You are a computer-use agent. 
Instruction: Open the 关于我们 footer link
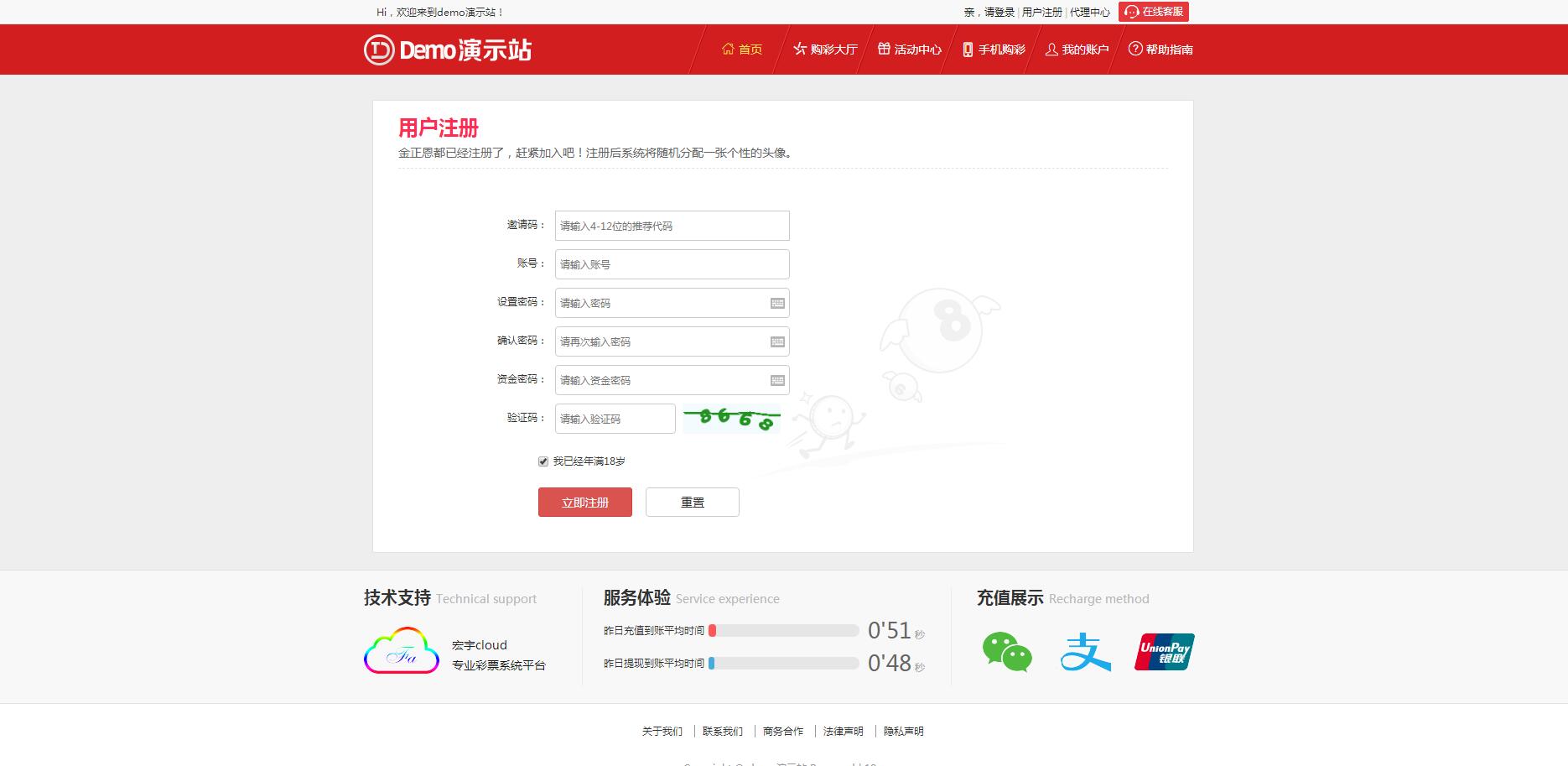pos(662,732)
